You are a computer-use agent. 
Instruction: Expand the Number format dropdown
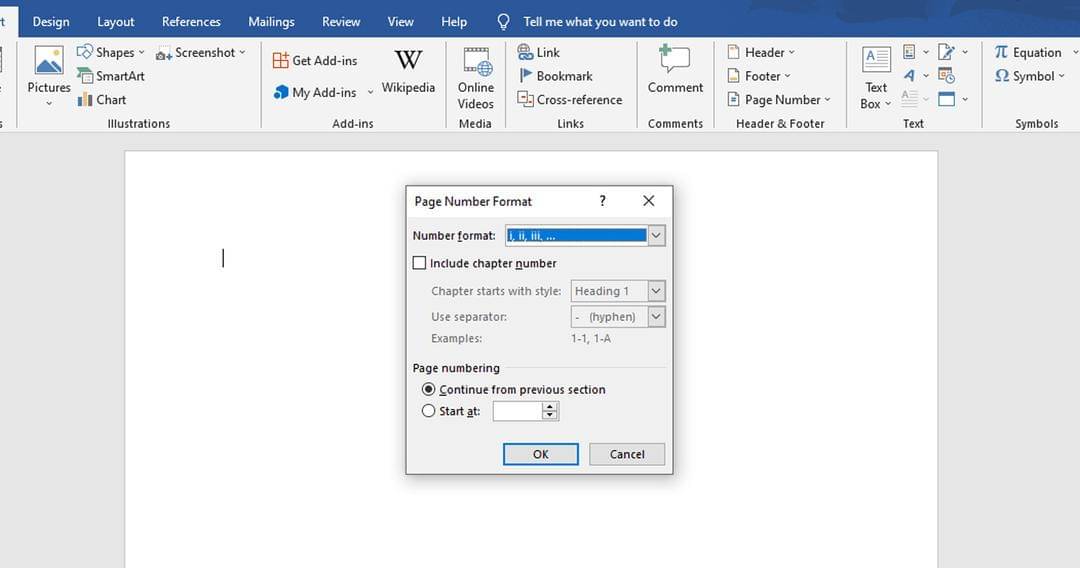[x=656, y=236]
